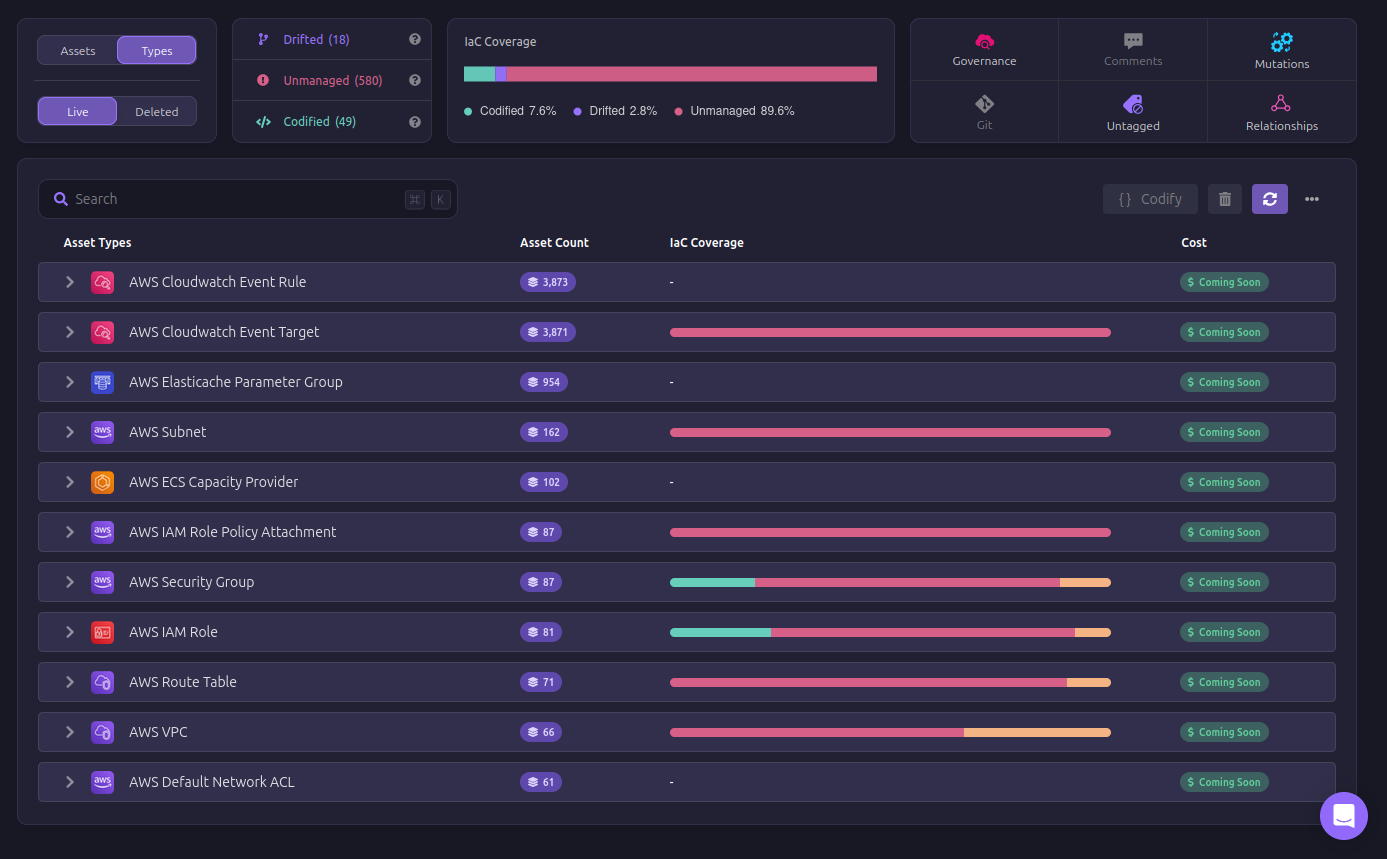
Task: Click the AWS VPC icon
Action: pos(102,732)
